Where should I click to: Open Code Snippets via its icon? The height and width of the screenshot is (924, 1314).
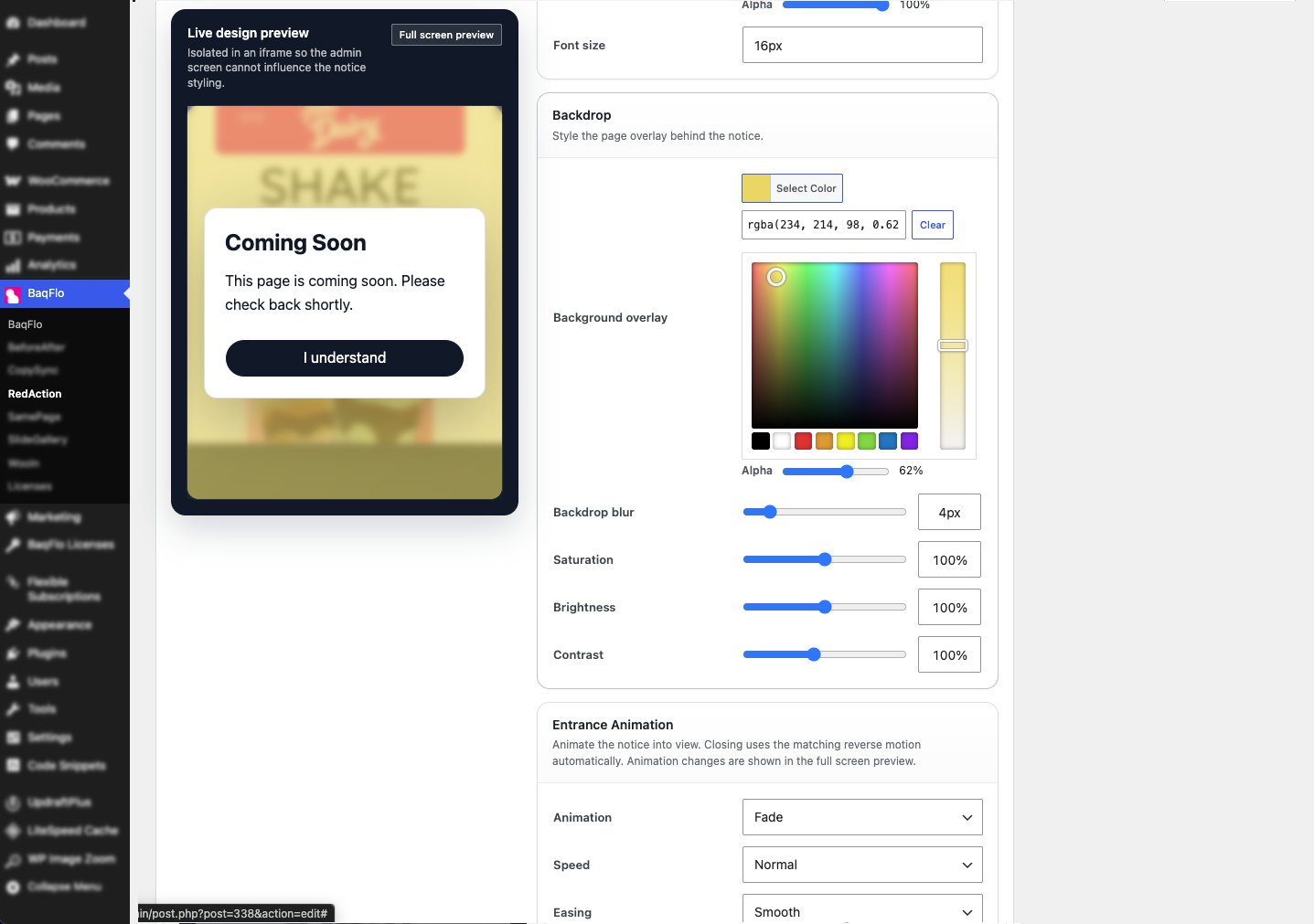tap(13, 766)
